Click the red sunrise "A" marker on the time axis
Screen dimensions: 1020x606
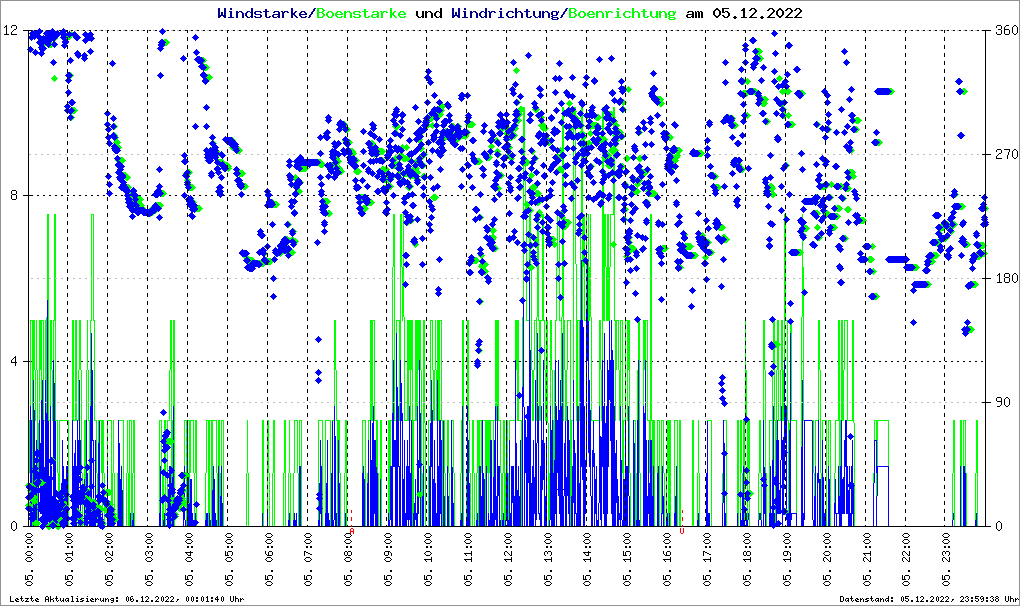352,532
